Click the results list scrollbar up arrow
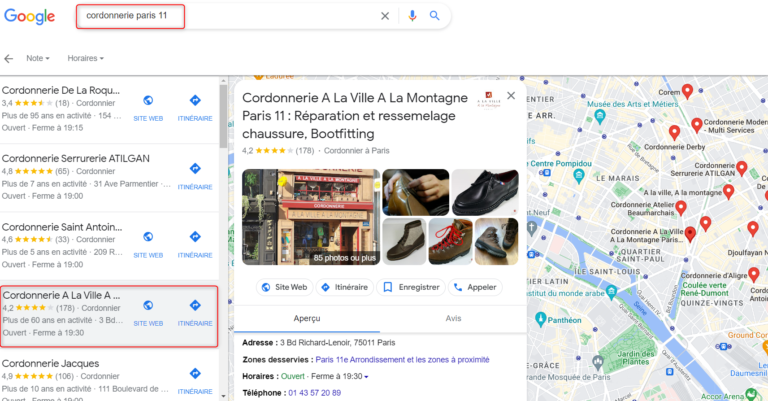 pyautogui.click(x=223, y=81)
